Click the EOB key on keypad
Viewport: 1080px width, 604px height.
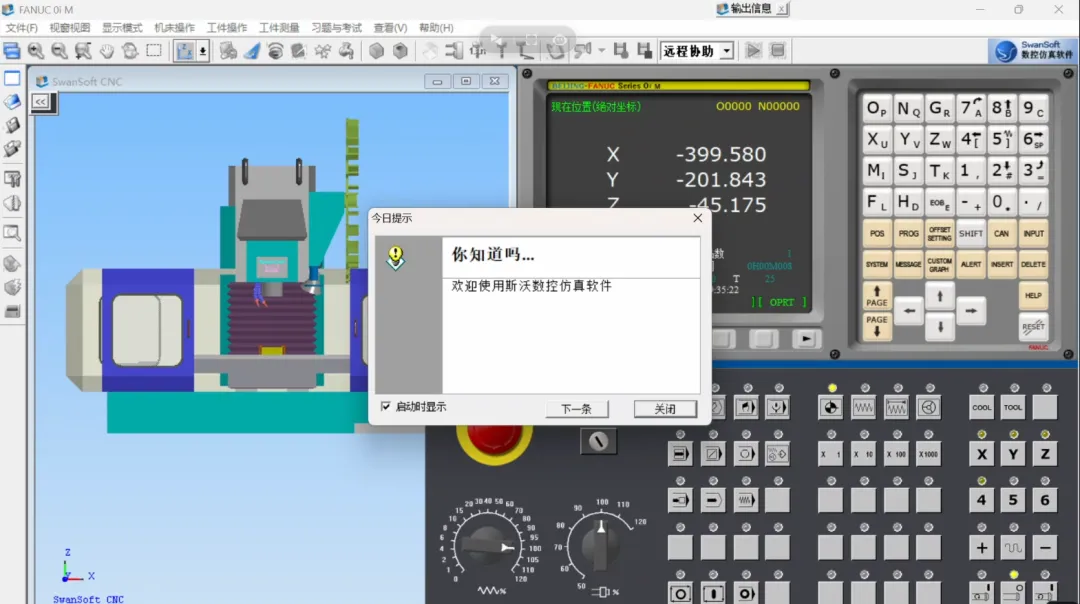click(939, 203)
